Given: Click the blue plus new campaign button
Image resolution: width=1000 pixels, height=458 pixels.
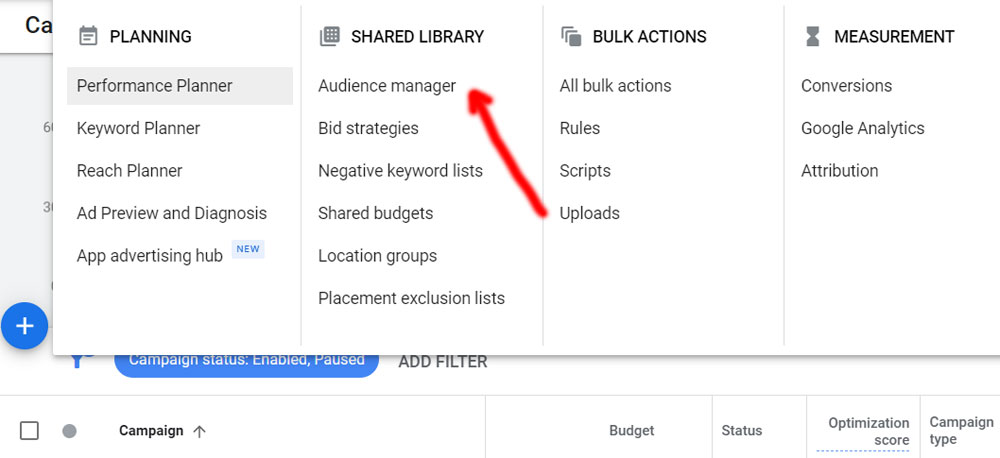Looking at the screenshot, I should [x=24, y=326].
